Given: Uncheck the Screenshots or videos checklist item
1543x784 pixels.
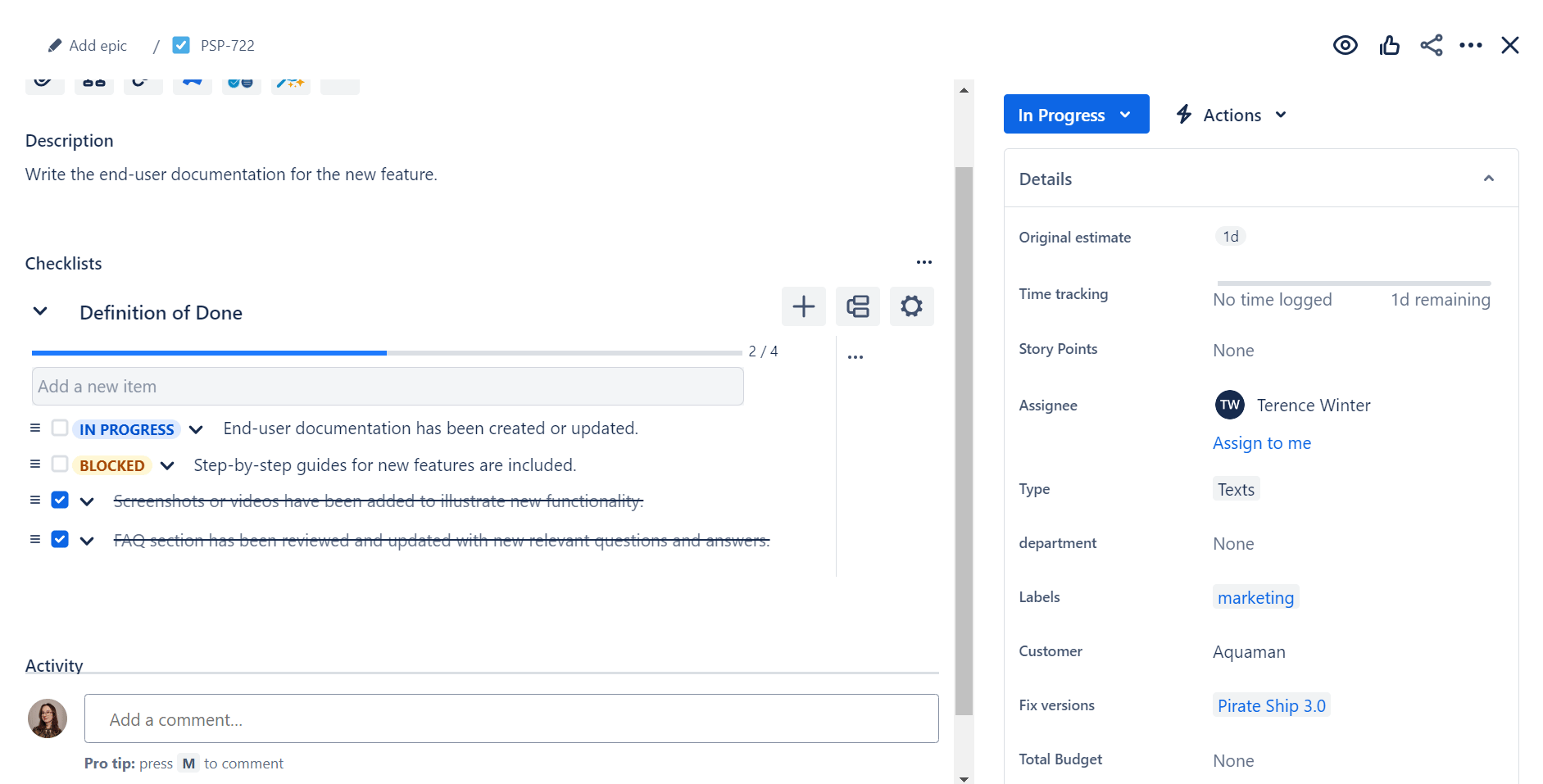Looking at the screenshot, I should pos(59,500).
